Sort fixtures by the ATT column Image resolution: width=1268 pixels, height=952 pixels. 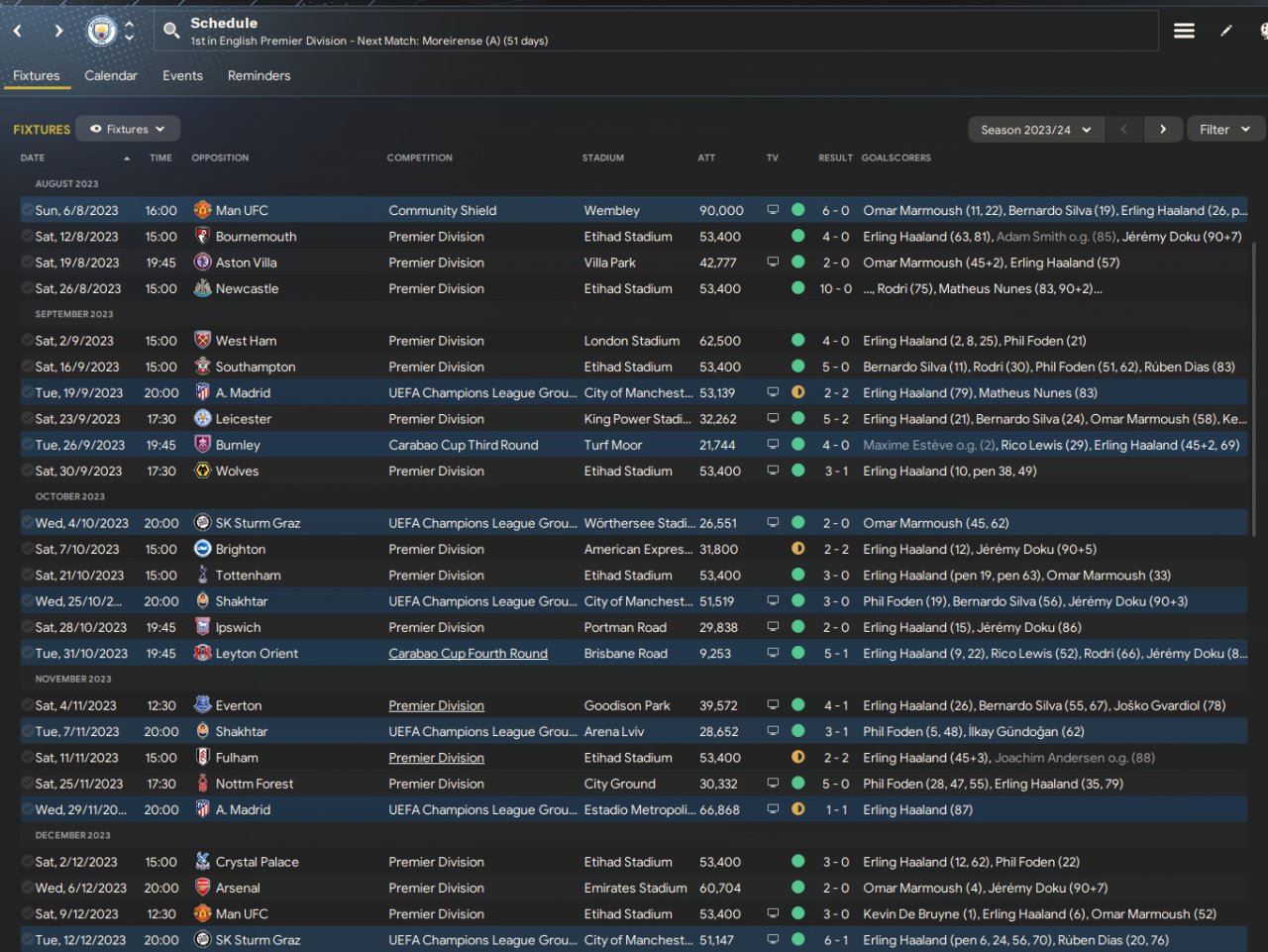(706, 158)
